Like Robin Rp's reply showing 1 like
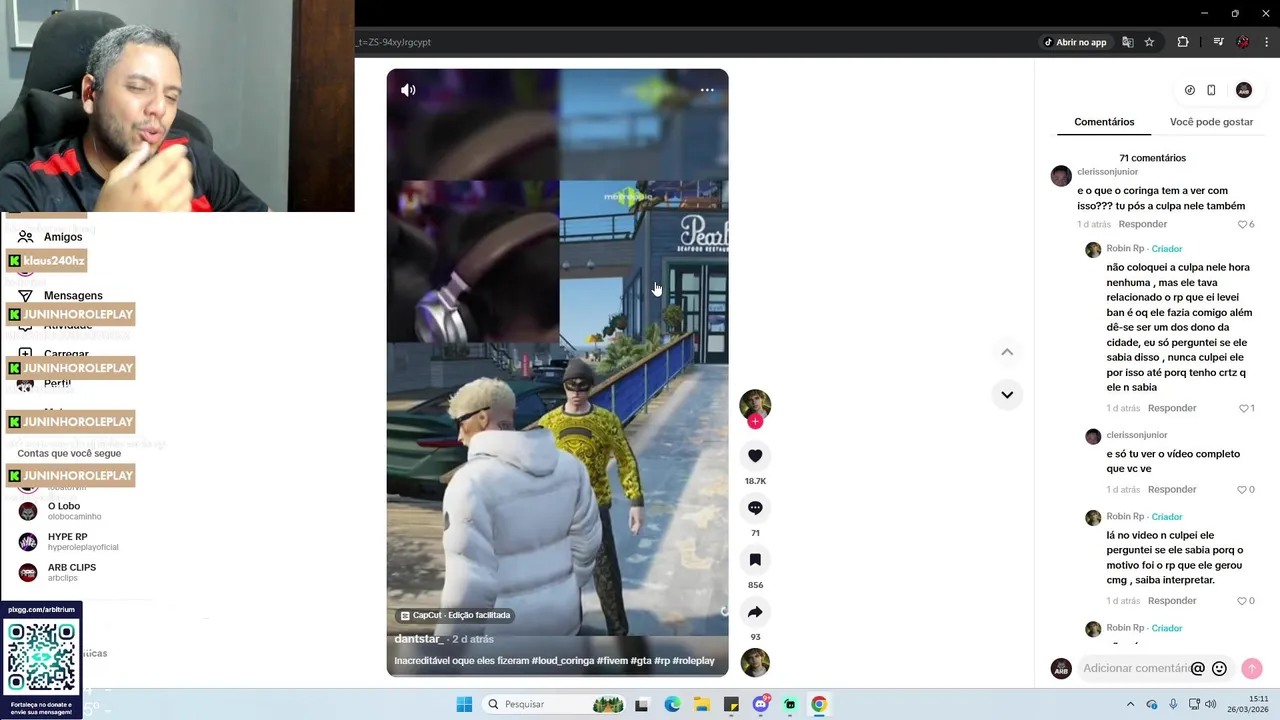 1244,409
